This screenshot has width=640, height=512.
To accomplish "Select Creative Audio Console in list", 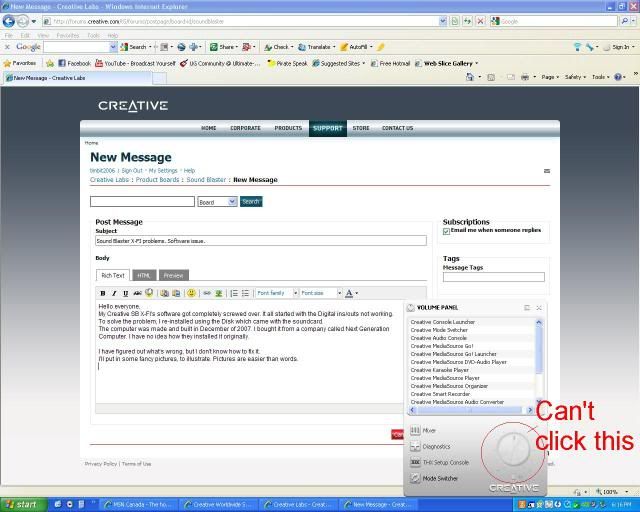I will (x=439, y=338).
